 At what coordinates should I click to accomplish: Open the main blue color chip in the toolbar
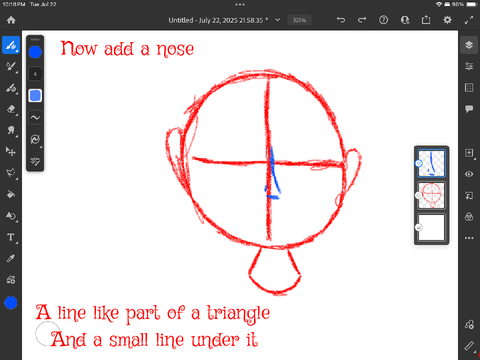[x=11, y=302]
